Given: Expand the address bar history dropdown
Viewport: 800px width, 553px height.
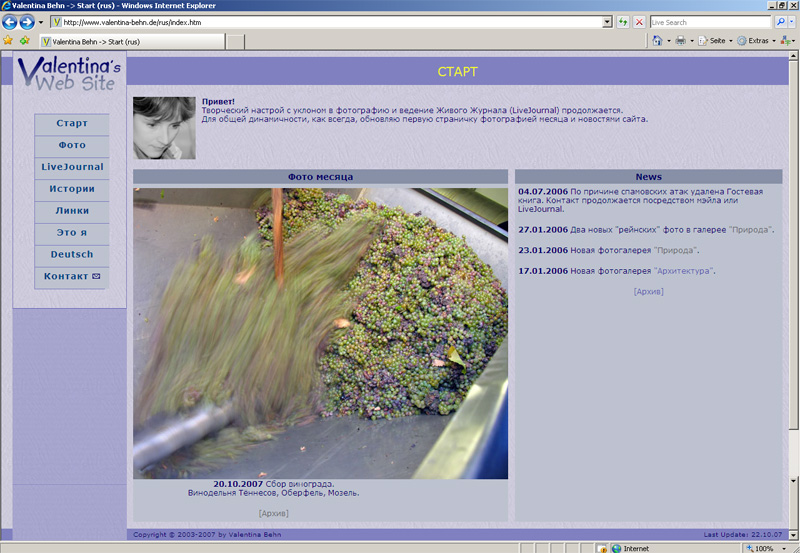Looking at the screenshot, I should 607,22.
